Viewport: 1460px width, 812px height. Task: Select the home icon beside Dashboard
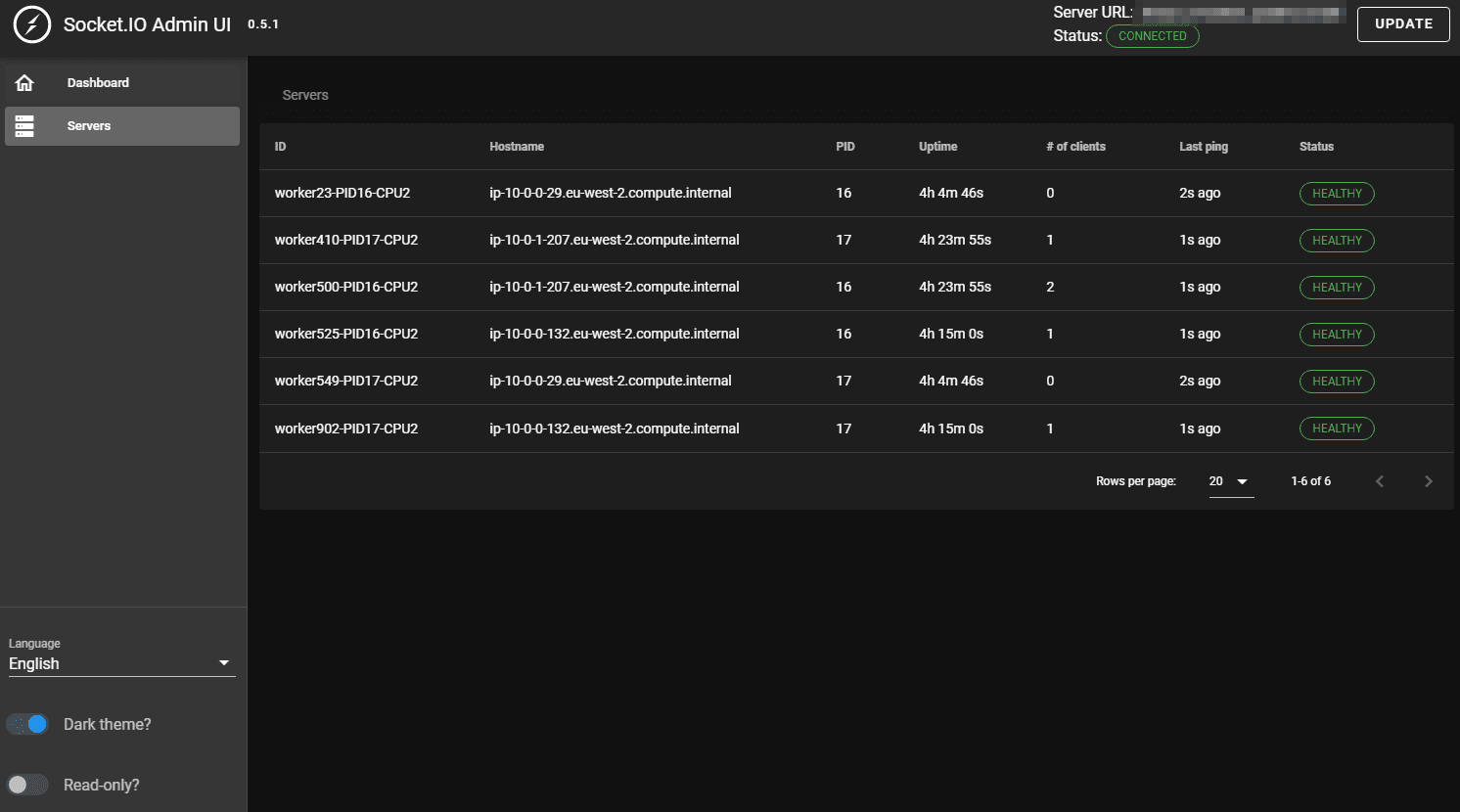pos(24,82)
